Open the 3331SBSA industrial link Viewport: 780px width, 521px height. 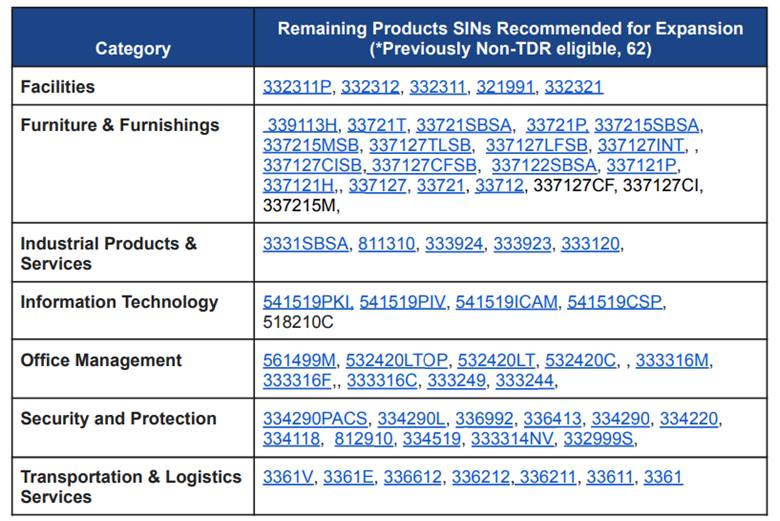pos(304,243)
